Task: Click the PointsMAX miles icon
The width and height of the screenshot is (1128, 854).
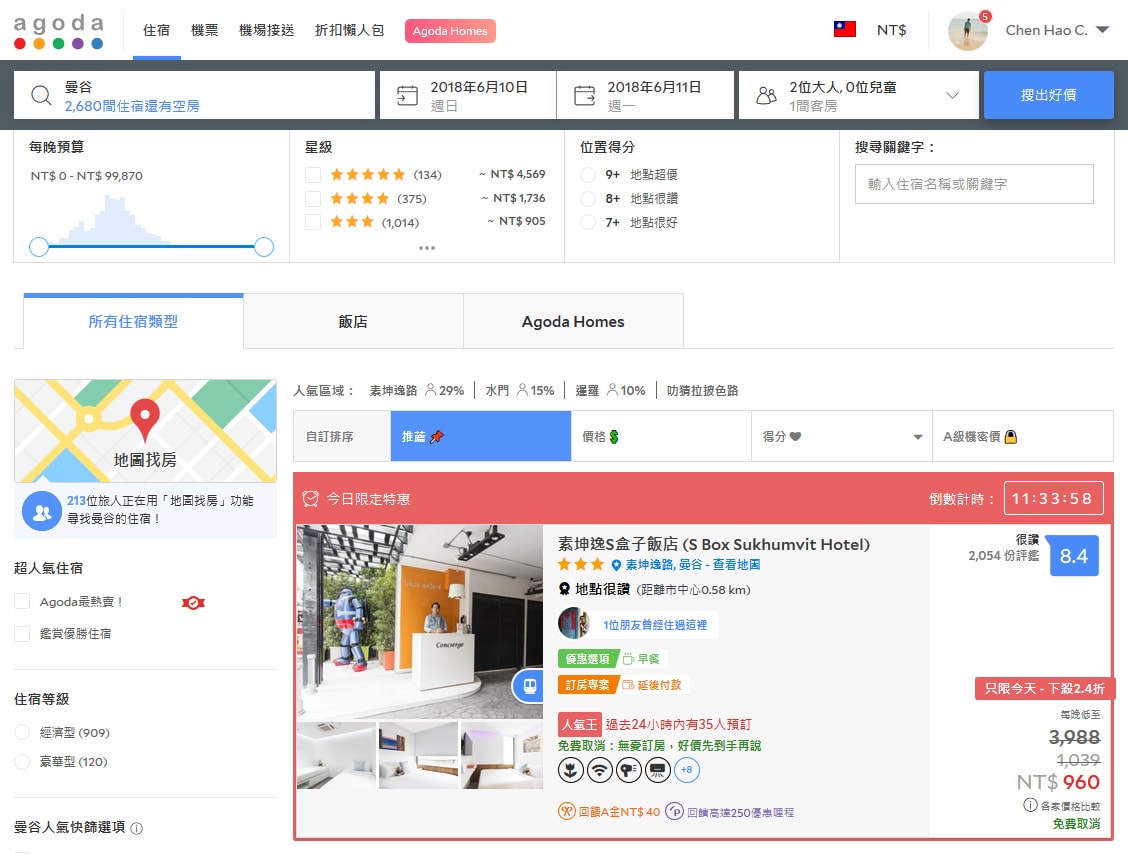Action: (x=674, y=812)
